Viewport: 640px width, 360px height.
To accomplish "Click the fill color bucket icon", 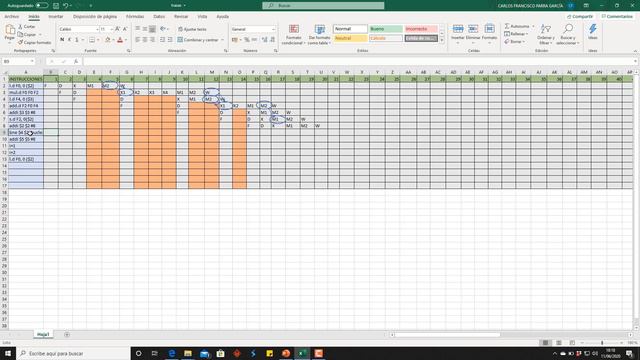I will click(x=107, y=40).
